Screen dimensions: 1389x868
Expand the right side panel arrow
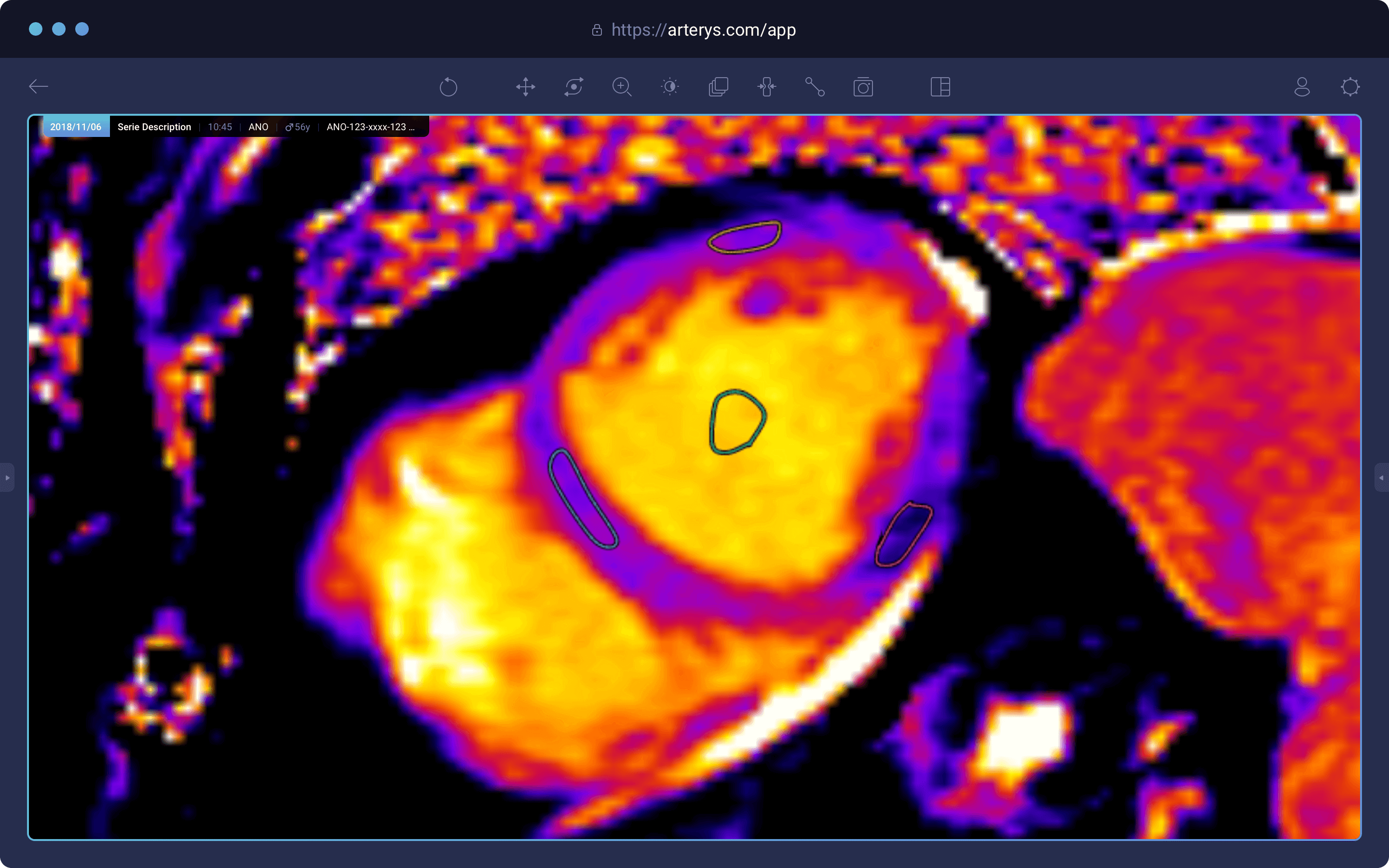tap(1382, 477)
